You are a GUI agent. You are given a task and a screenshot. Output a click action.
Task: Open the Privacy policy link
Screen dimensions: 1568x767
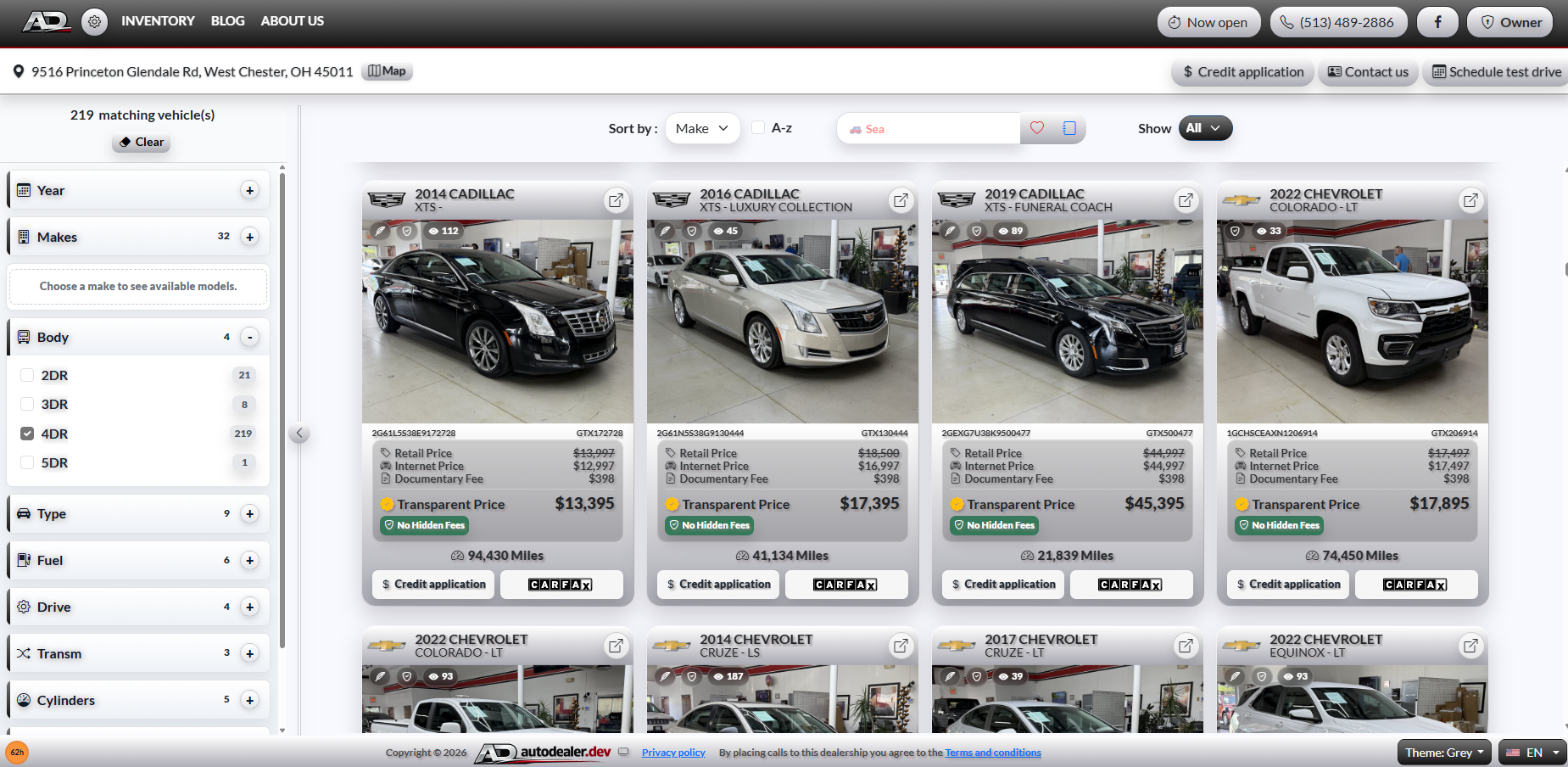pos(673,753)
